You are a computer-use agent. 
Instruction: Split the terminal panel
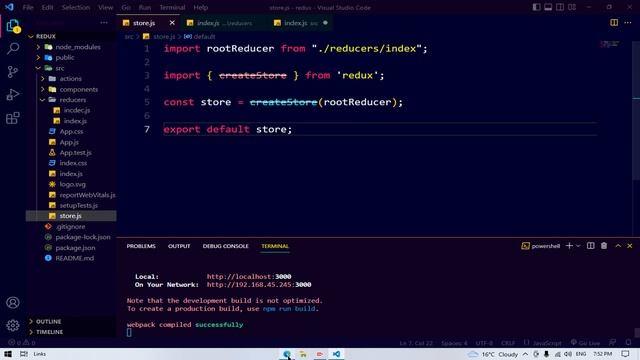[x=591, y=246]
